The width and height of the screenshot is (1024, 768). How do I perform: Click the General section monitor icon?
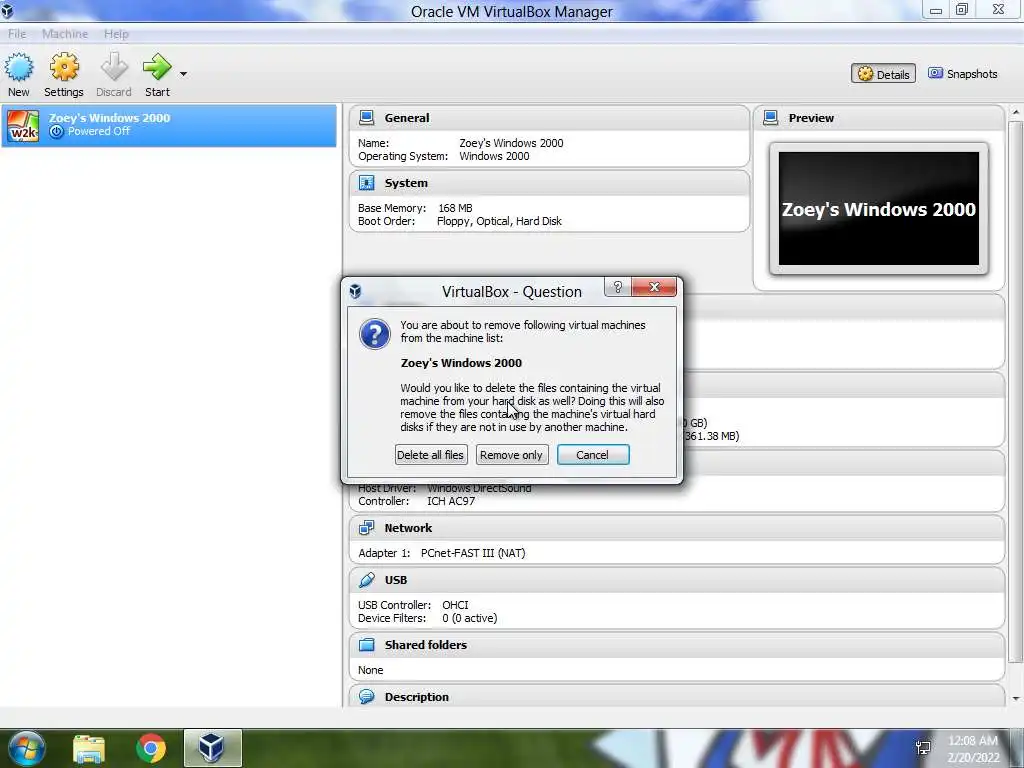coord(366,118)
